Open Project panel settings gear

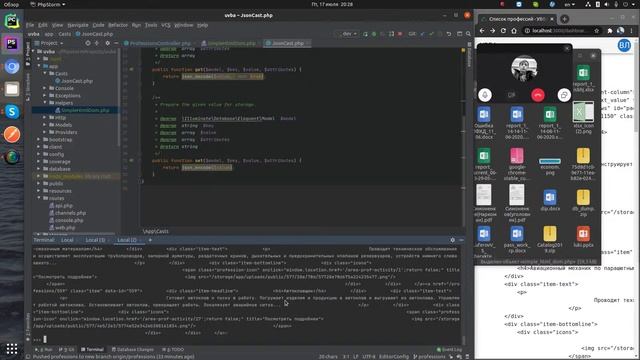(107, 43)
